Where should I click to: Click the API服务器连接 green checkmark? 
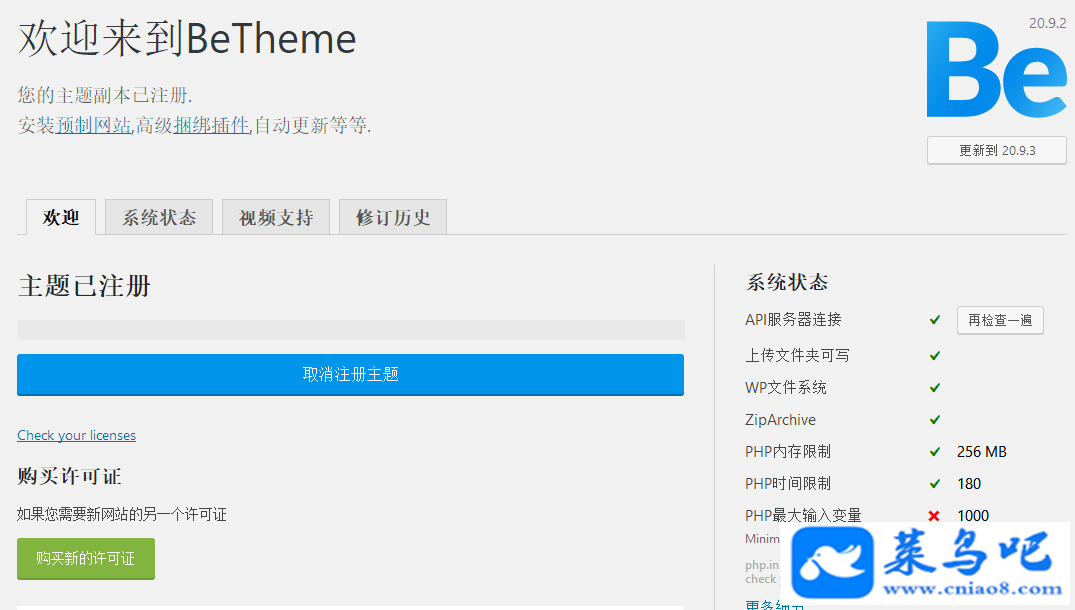(x=934, y=319)
